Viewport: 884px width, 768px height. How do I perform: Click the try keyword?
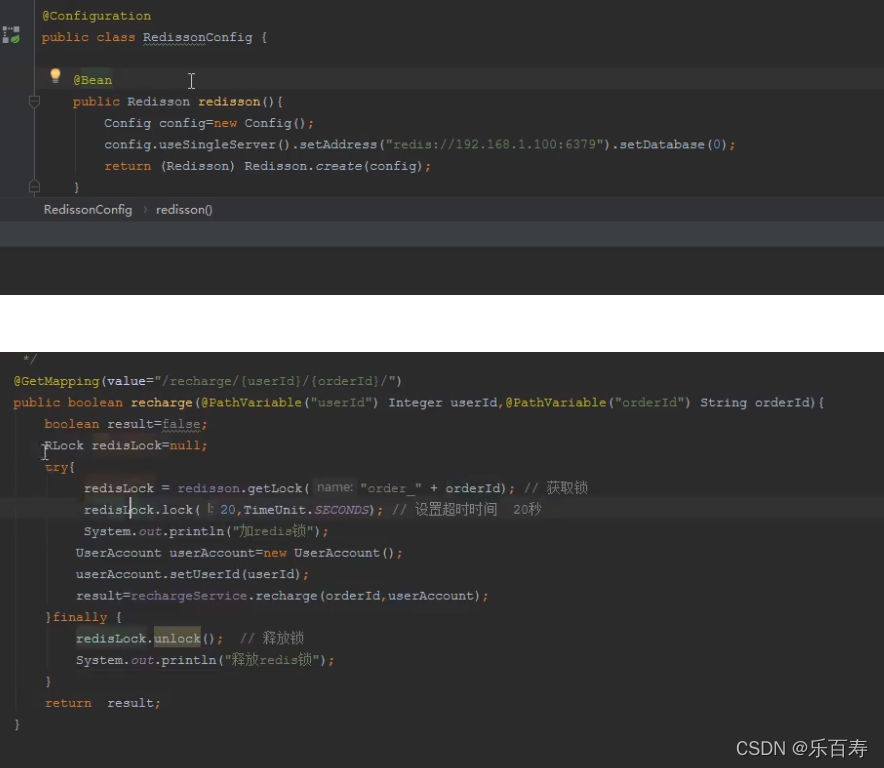tap(56, 467)
